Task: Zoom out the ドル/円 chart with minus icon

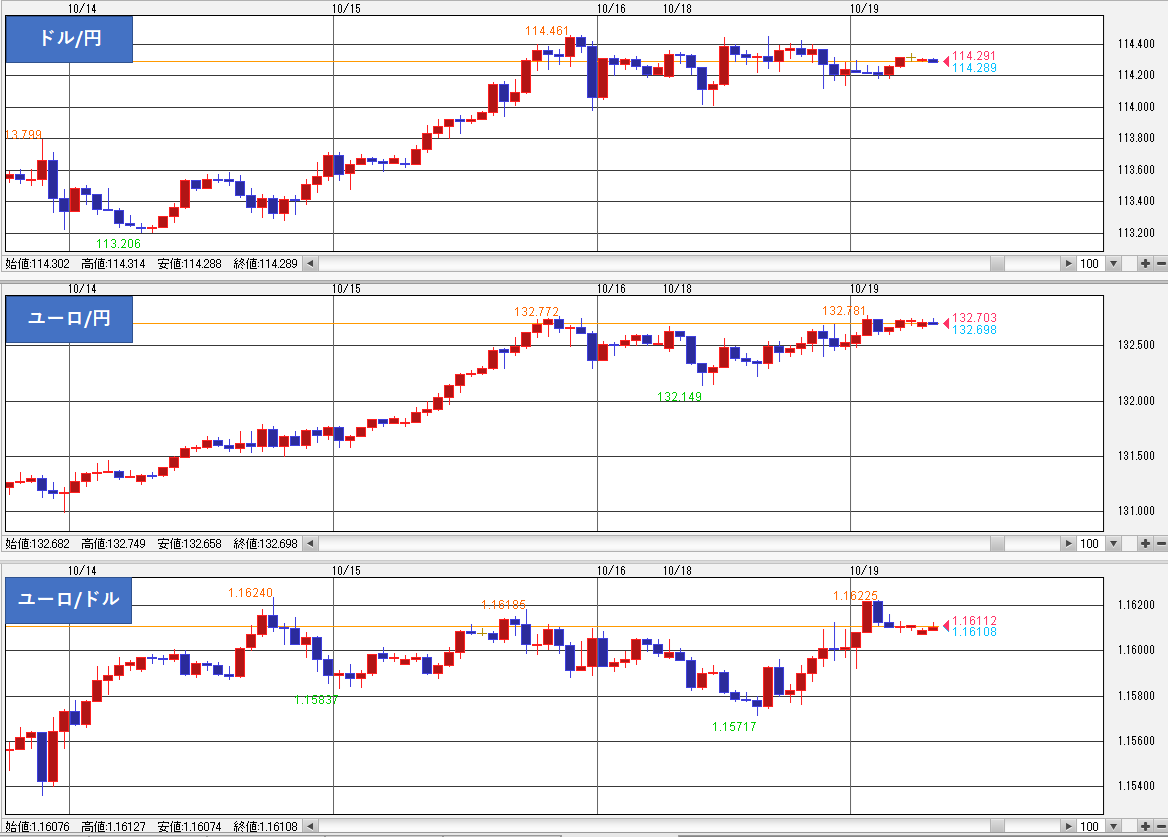Action: click(1161, 264)
